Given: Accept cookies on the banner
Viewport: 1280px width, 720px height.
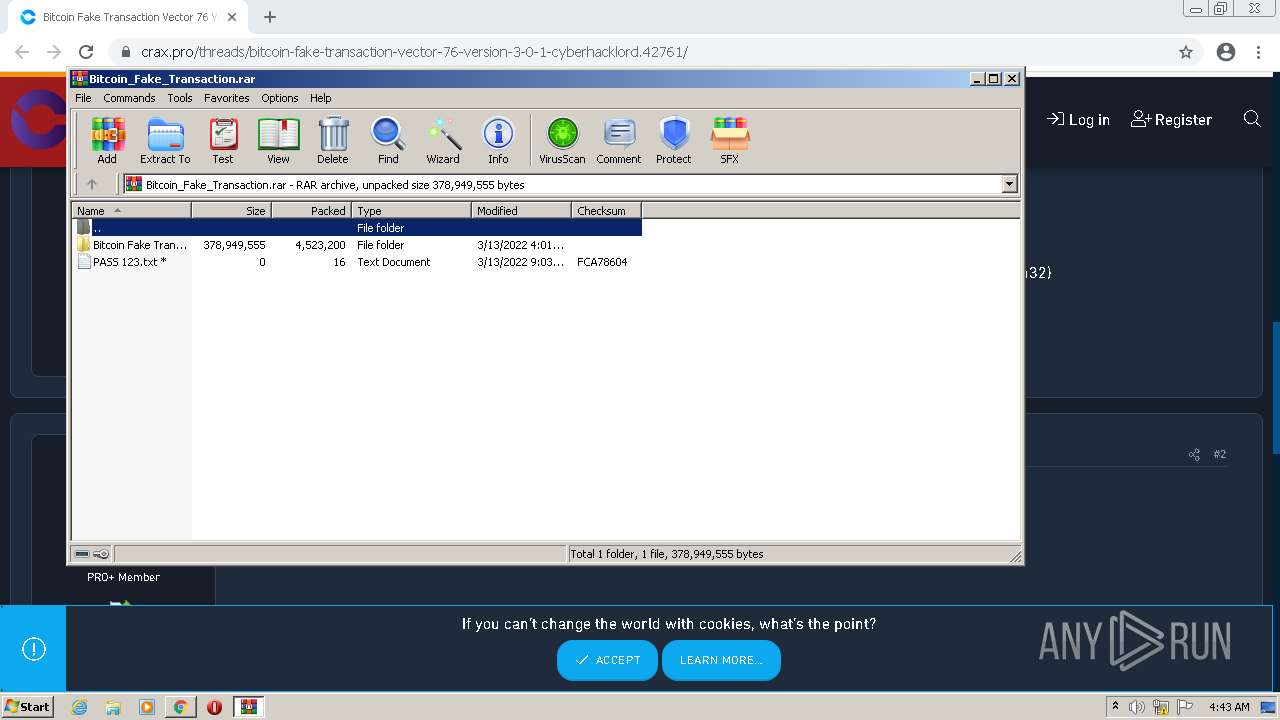Looking at the screenshot, I should pyautogui.click(x=607, y=660).
